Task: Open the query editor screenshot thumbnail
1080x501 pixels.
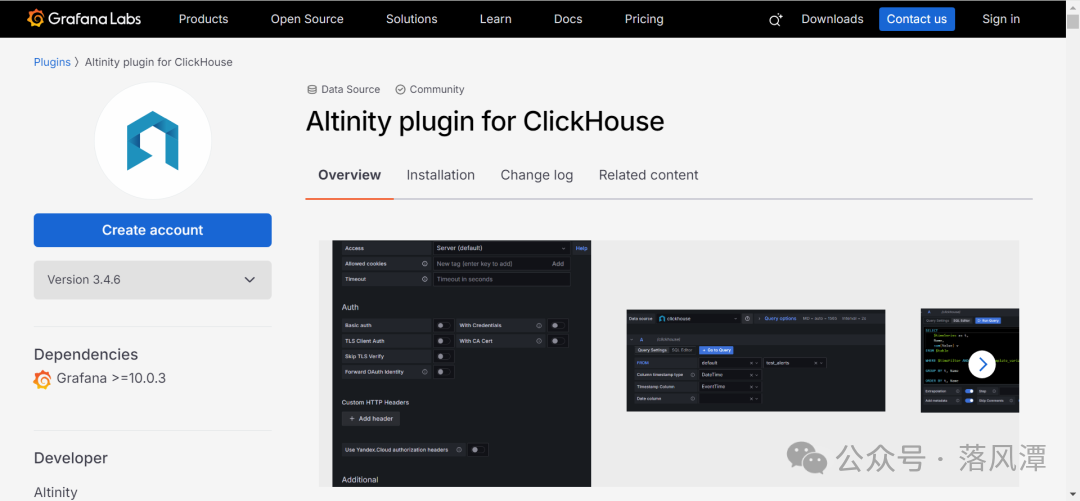Action: click(x=756, y=360)
